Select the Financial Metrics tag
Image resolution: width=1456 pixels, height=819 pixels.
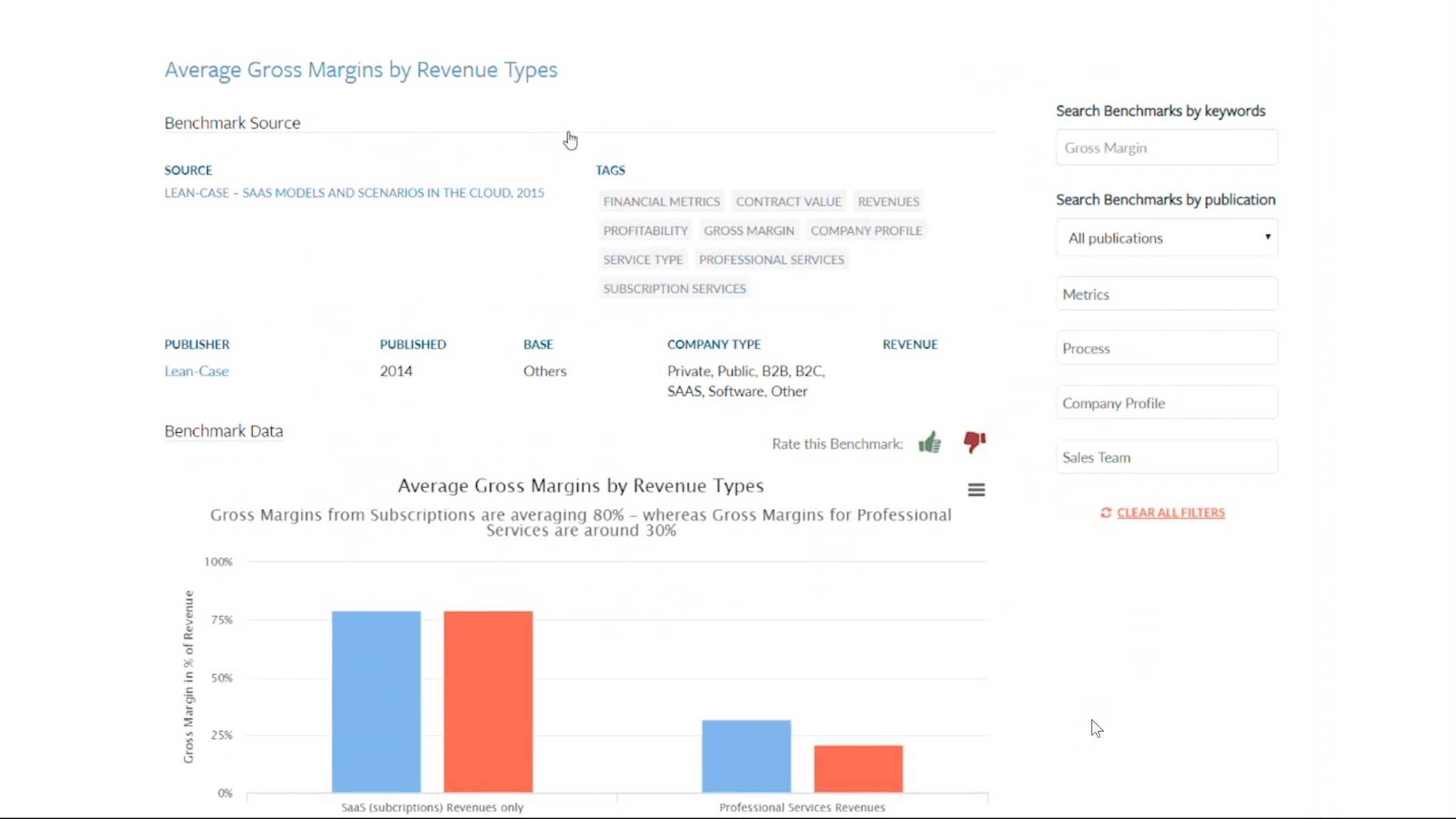pyautogui.click(x=661, y=201)
